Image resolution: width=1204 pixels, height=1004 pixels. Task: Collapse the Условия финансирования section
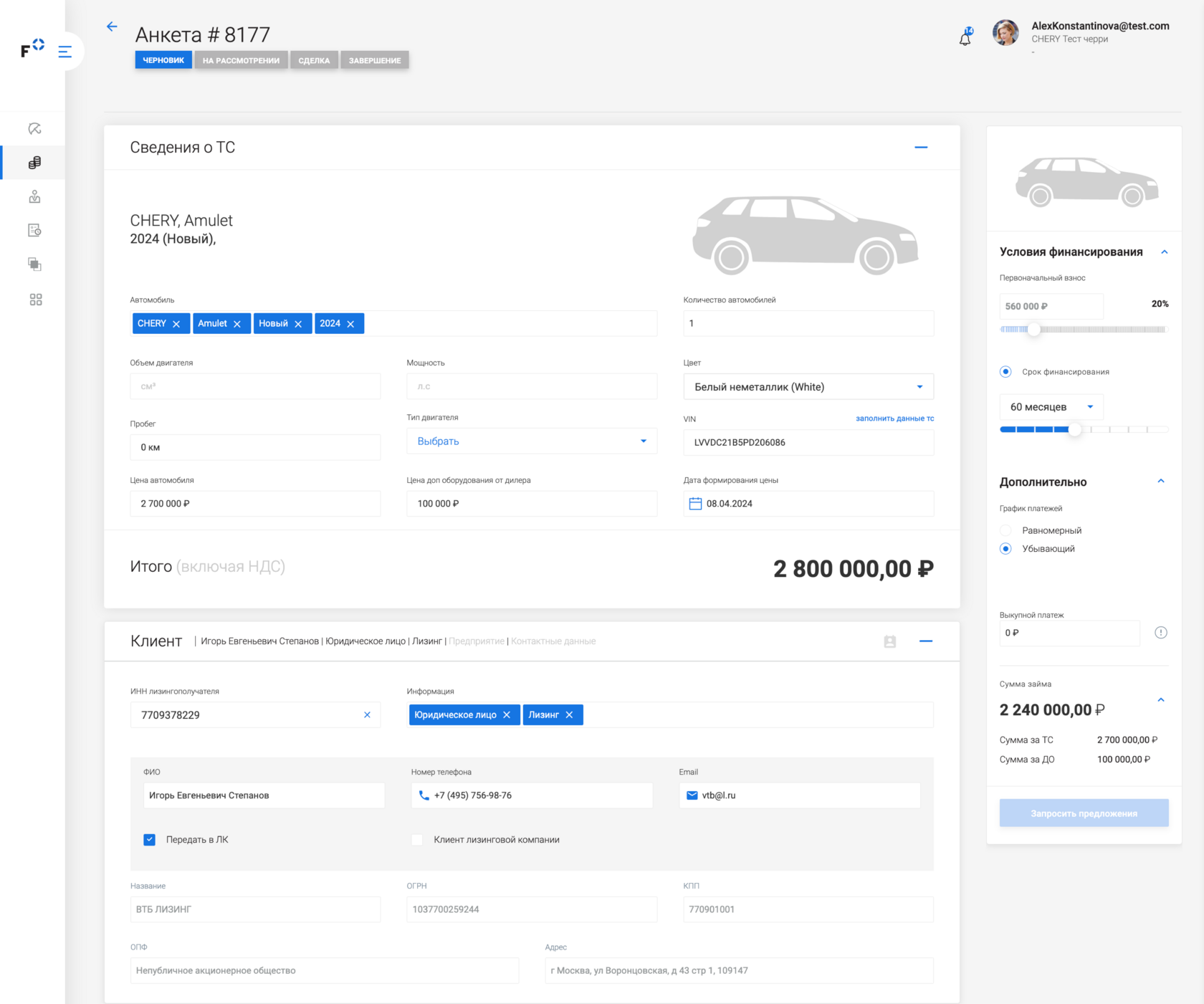tap(1164, 252)
